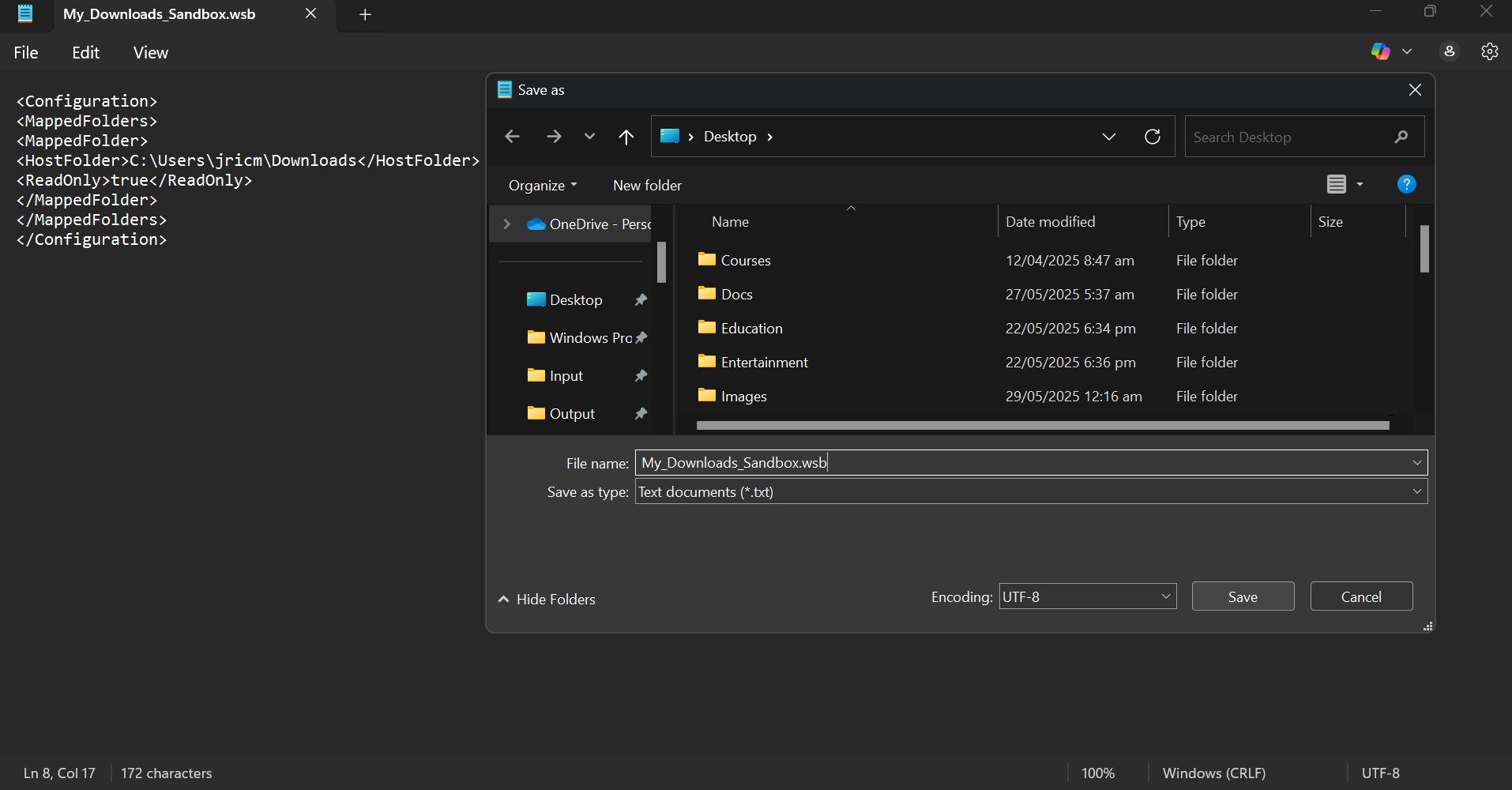Open Copilot in Notepad
The width and height of the screenshot is (1512, 790).
(1381, 51)
